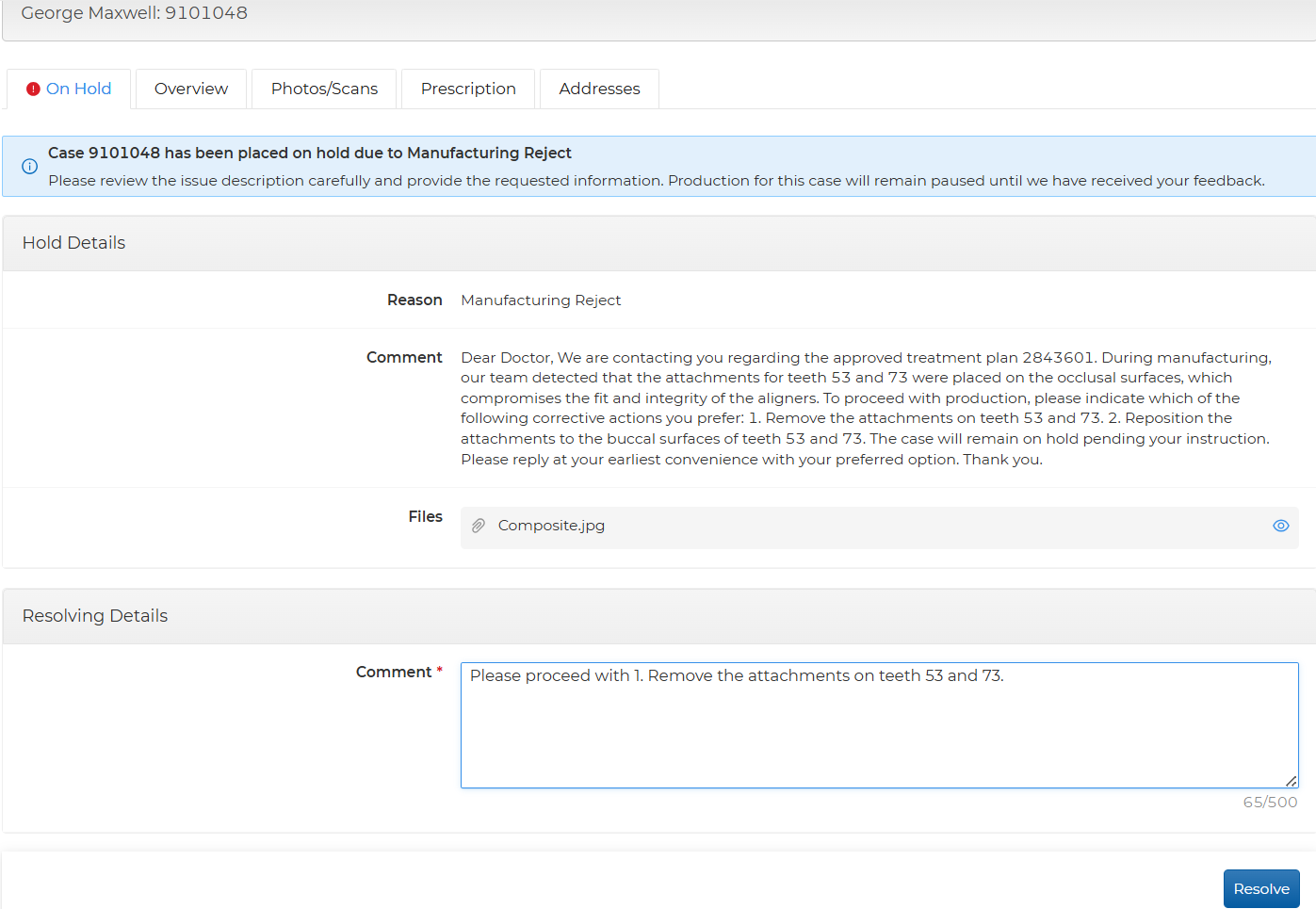1316x909 pixels.
Task: Switch to the Overview tab
Action: pyautogui.click(x=191, y=89)
